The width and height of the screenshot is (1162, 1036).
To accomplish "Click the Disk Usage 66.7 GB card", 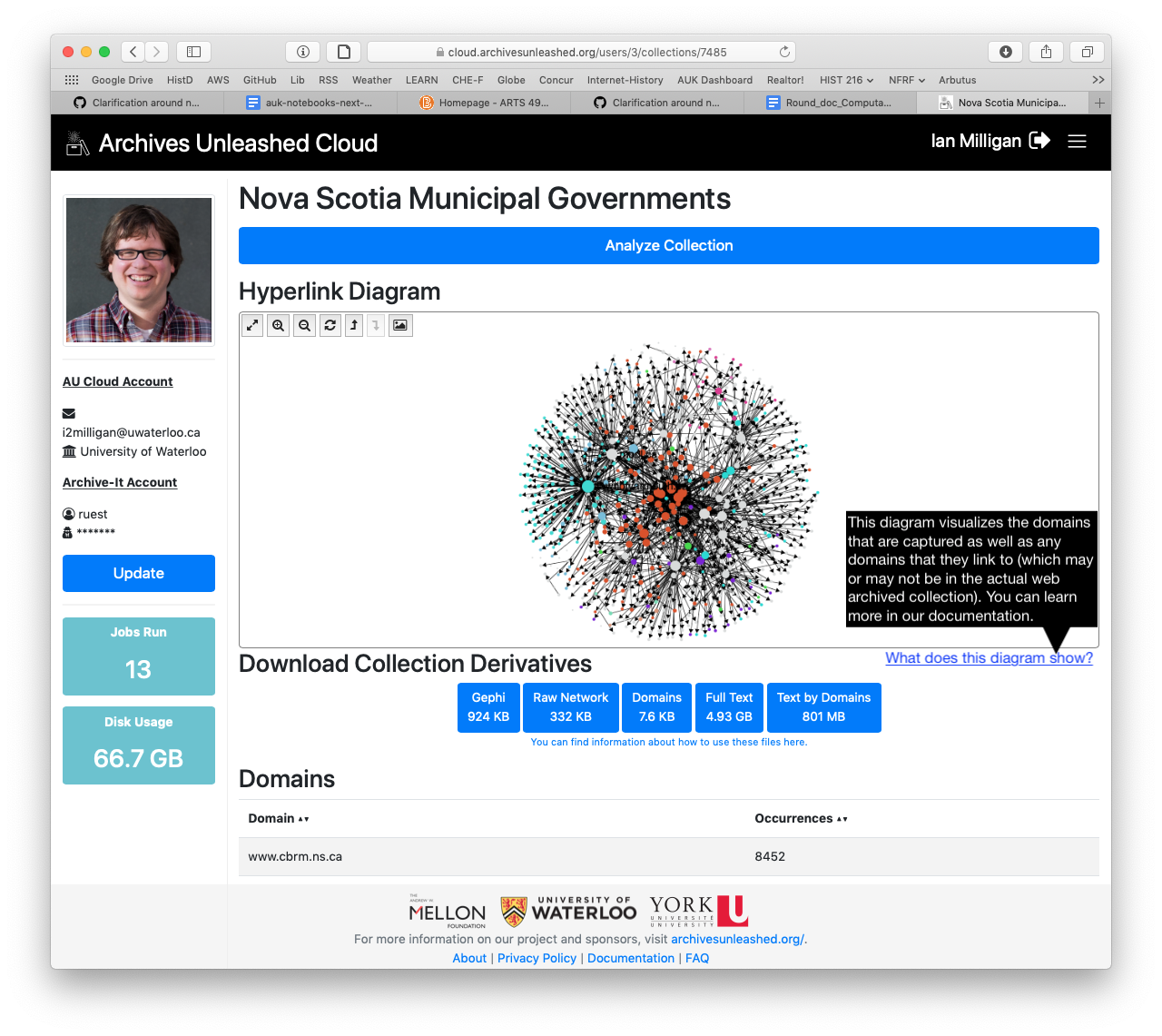I will pyautogui.click(x=139, y=745).
